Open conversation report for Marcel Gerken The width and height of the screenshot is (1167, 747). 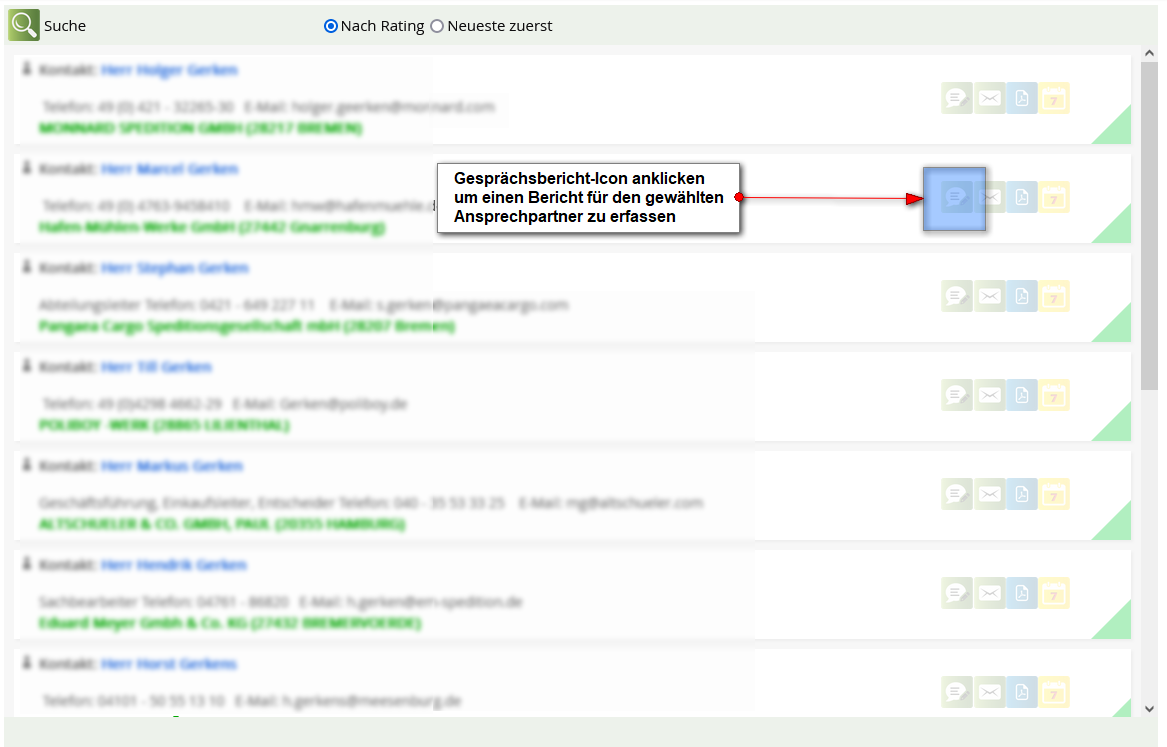[x=955, y=198]
